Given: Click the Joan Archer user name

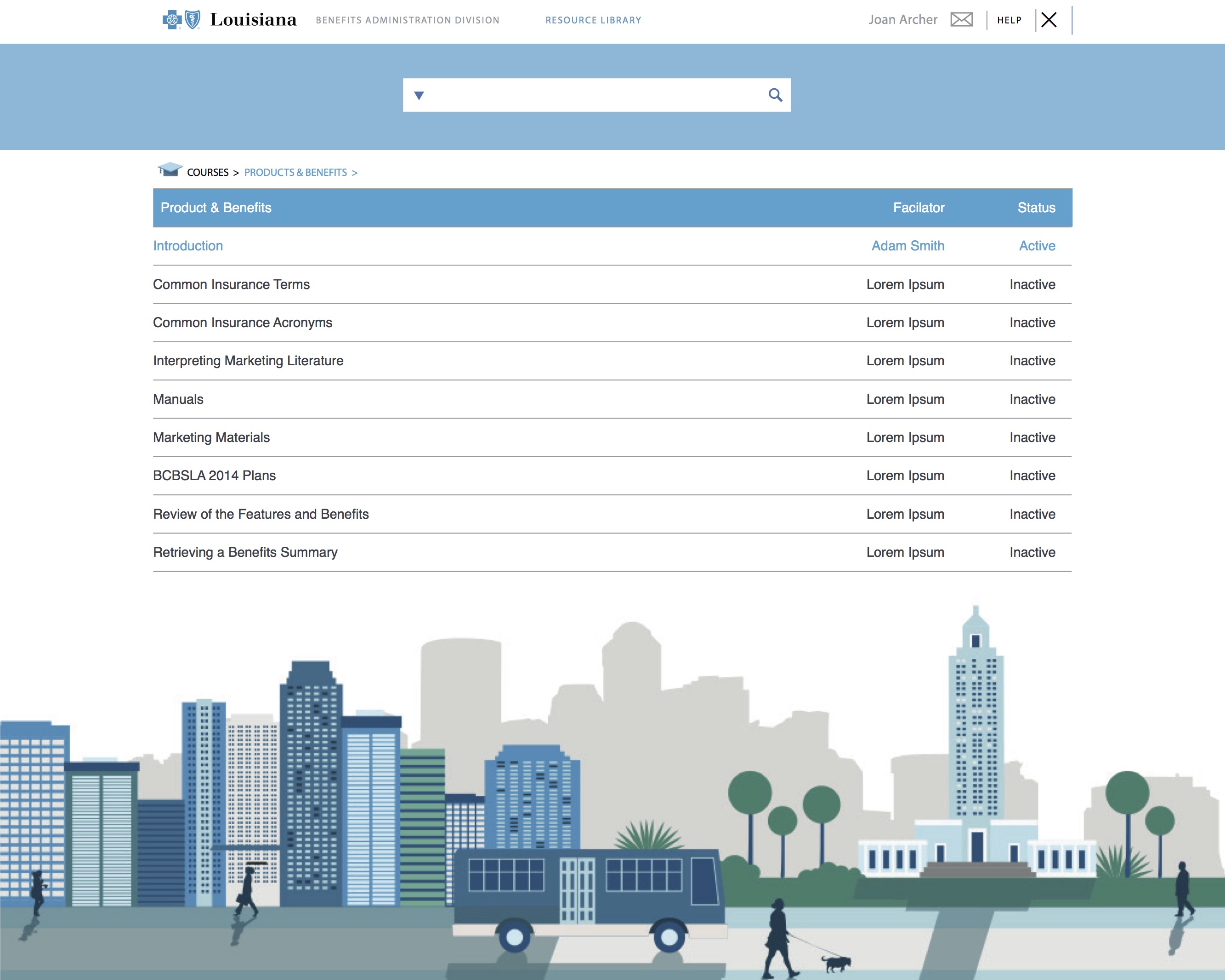Looking at the screenshot, I should pyautogui.click(x=902, y=20).
